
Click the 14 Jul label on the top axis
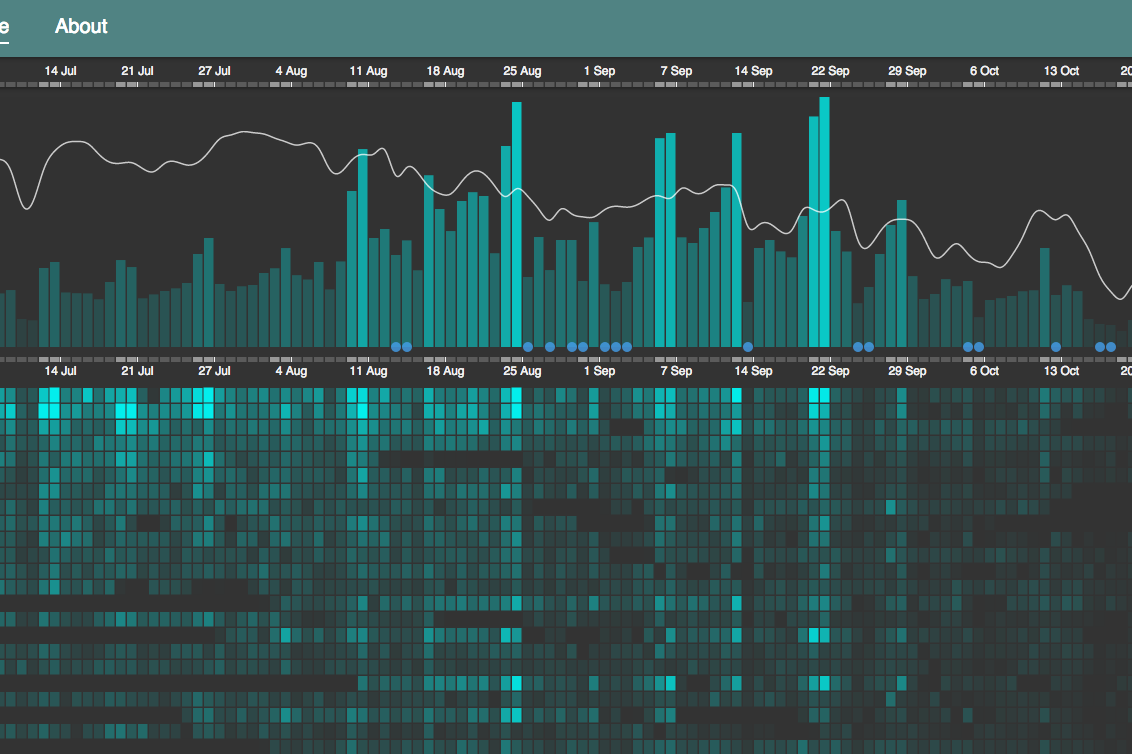61,71
